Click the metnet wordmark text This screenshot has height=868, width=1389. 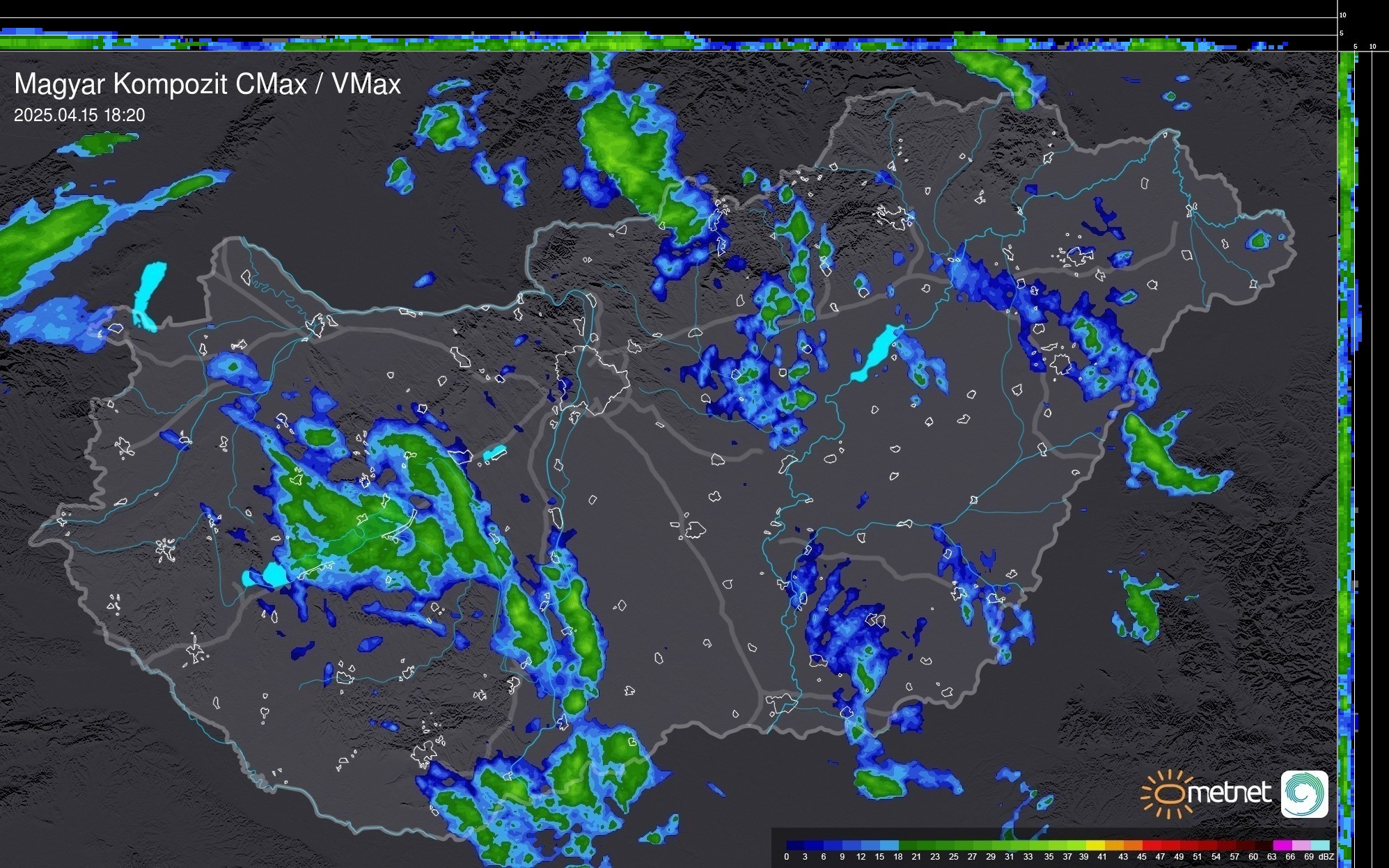coord(1229,792)
